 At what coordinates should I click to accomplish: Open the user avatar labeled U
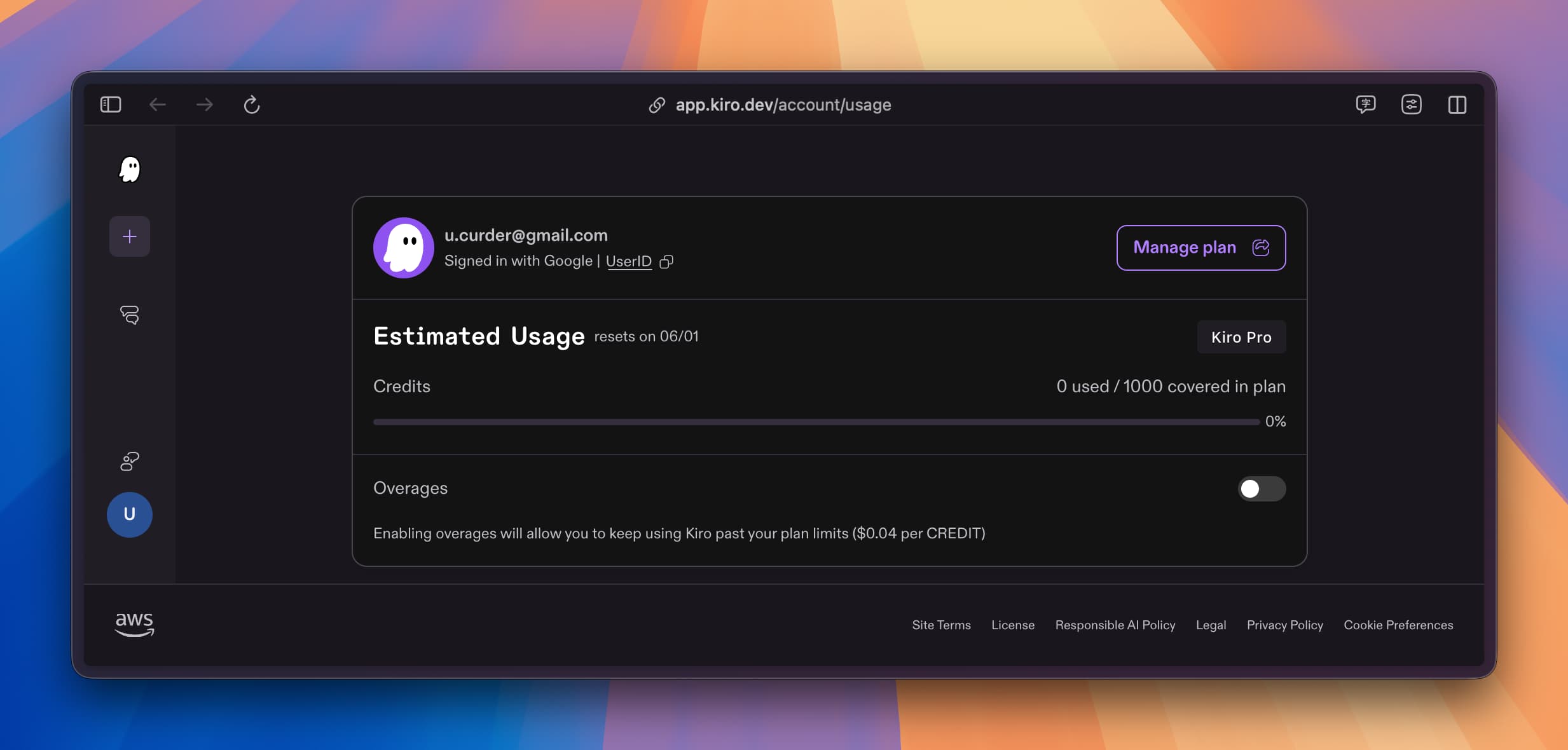[x=130, y=514]
